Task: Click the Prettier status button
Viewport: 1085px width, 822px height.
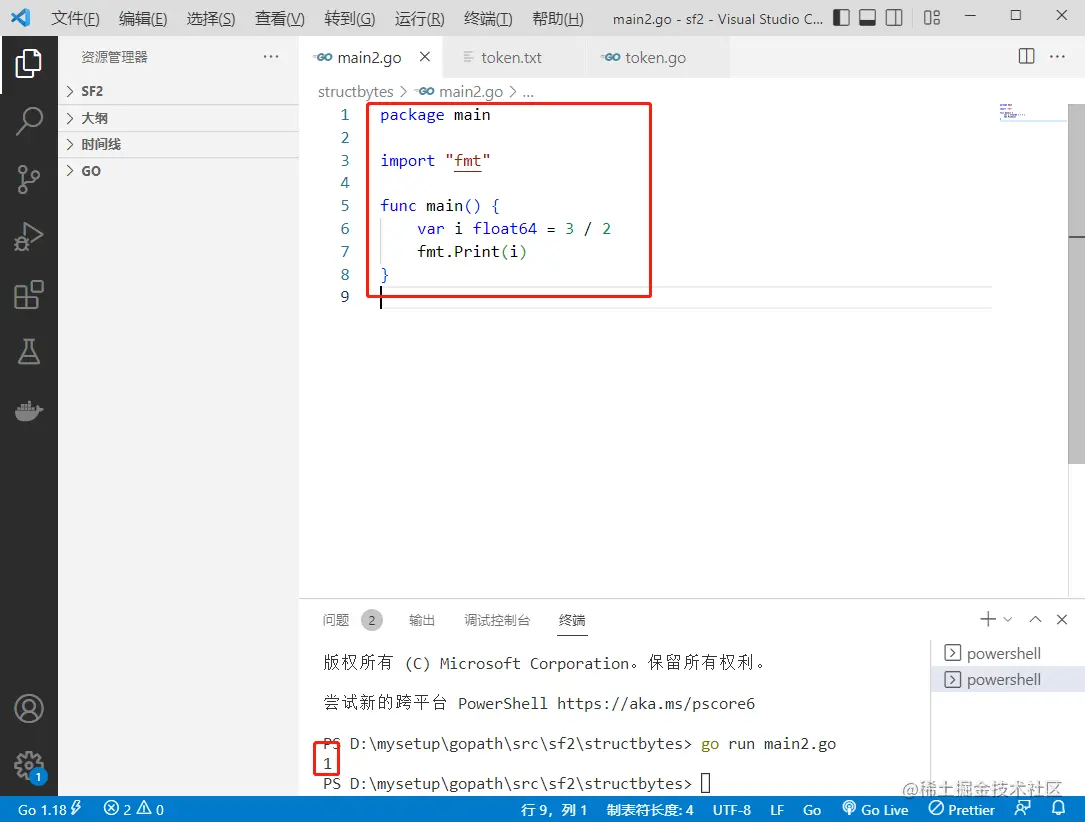Action: [962, 809]
